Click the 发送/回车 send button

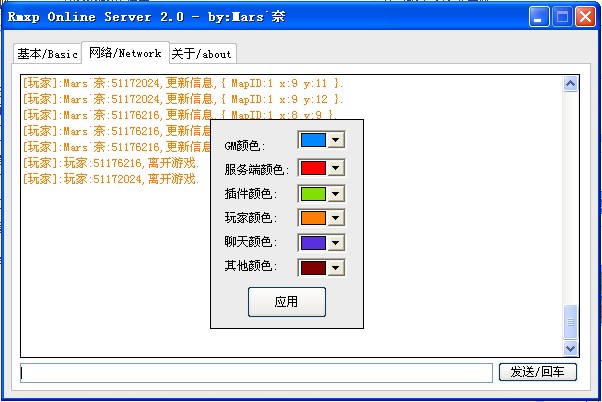pos(538,372)
